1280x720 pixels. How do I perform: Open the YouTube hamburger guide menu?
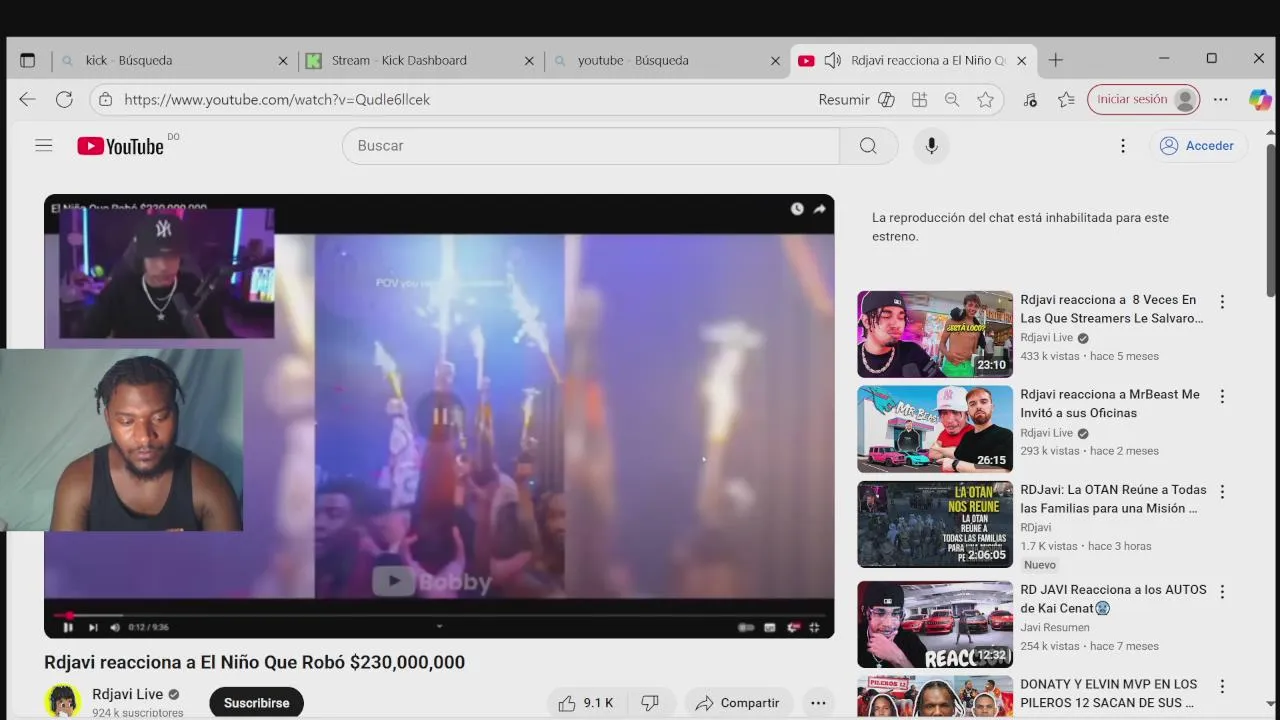[43, 146]
